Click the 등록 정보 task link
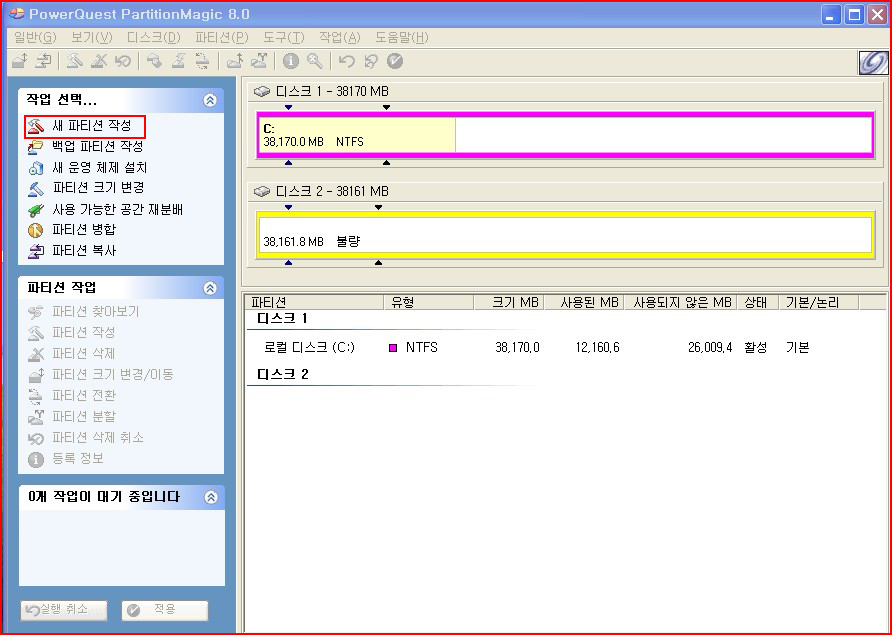The width and height of the screenshot is (892, 635). tap(78, 459)
